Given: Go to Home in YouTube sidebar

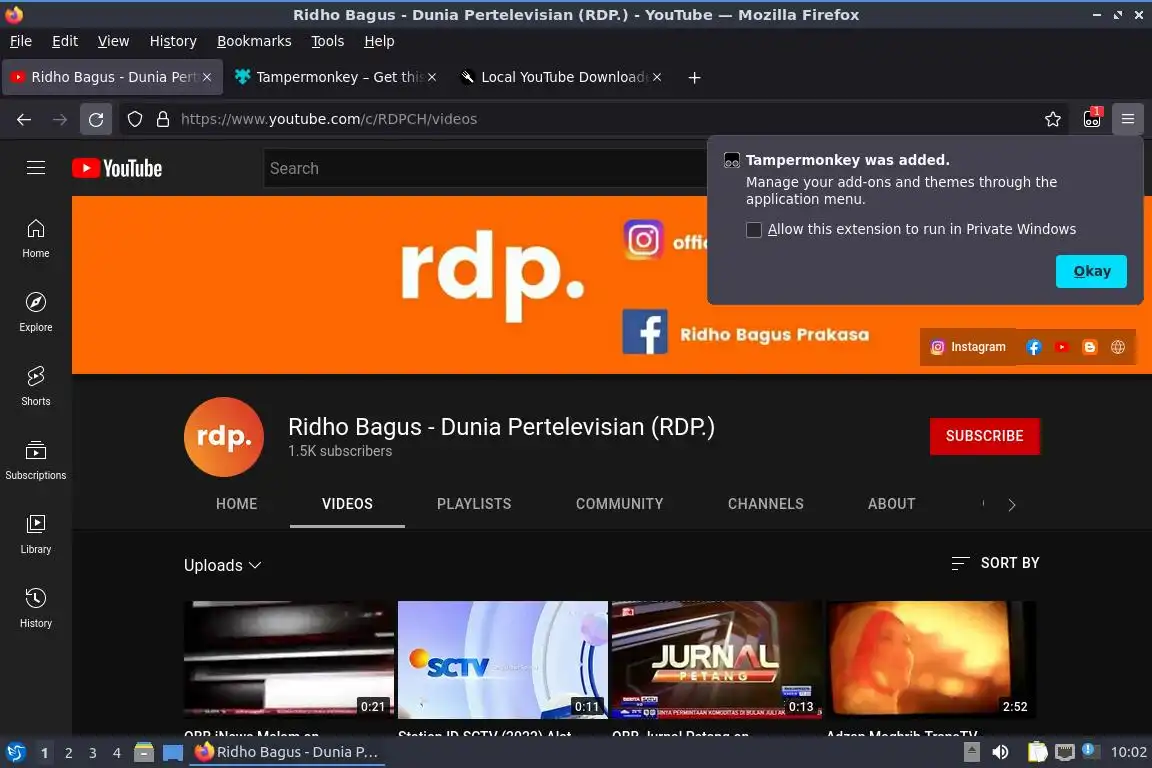Looking at the screenshot, I should click(35, 239).
